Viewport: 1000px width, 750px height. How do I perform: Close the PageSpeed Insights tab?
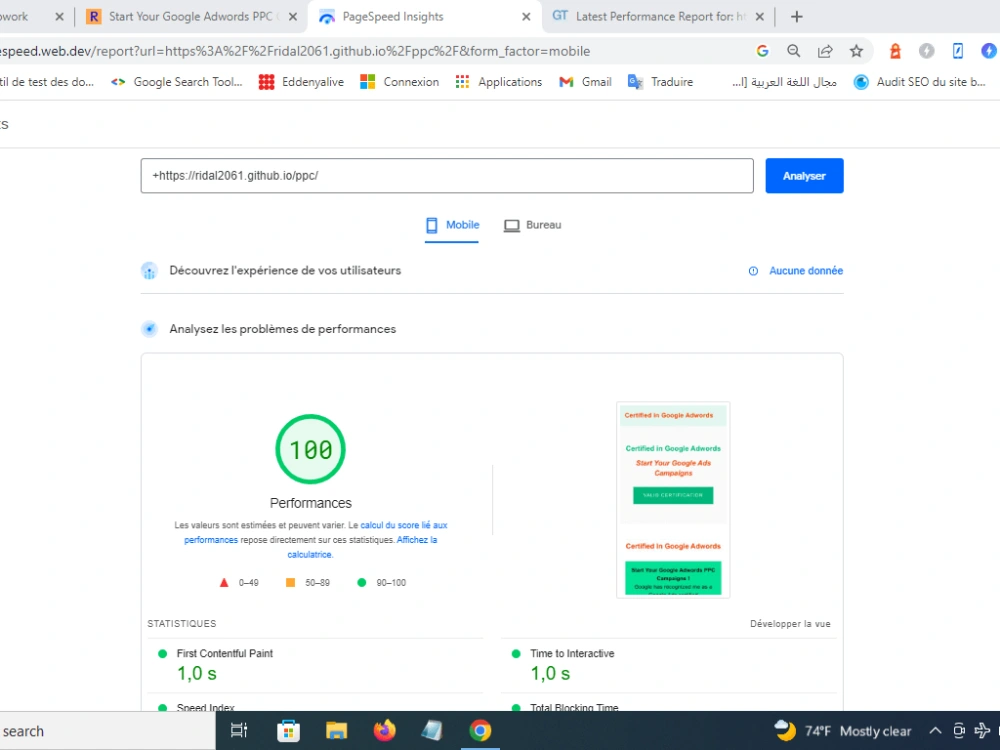coord(526,17)
